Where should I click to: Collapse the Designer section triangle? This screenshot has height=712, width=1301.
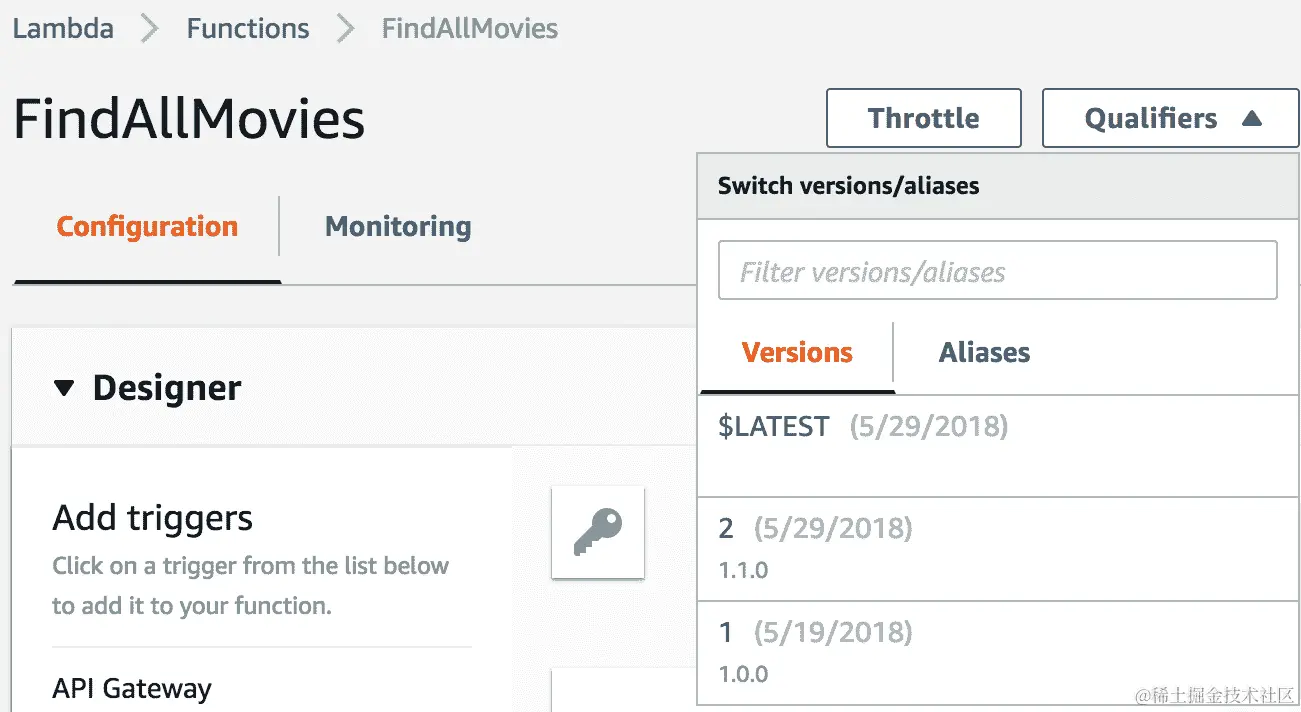[64, 388]
